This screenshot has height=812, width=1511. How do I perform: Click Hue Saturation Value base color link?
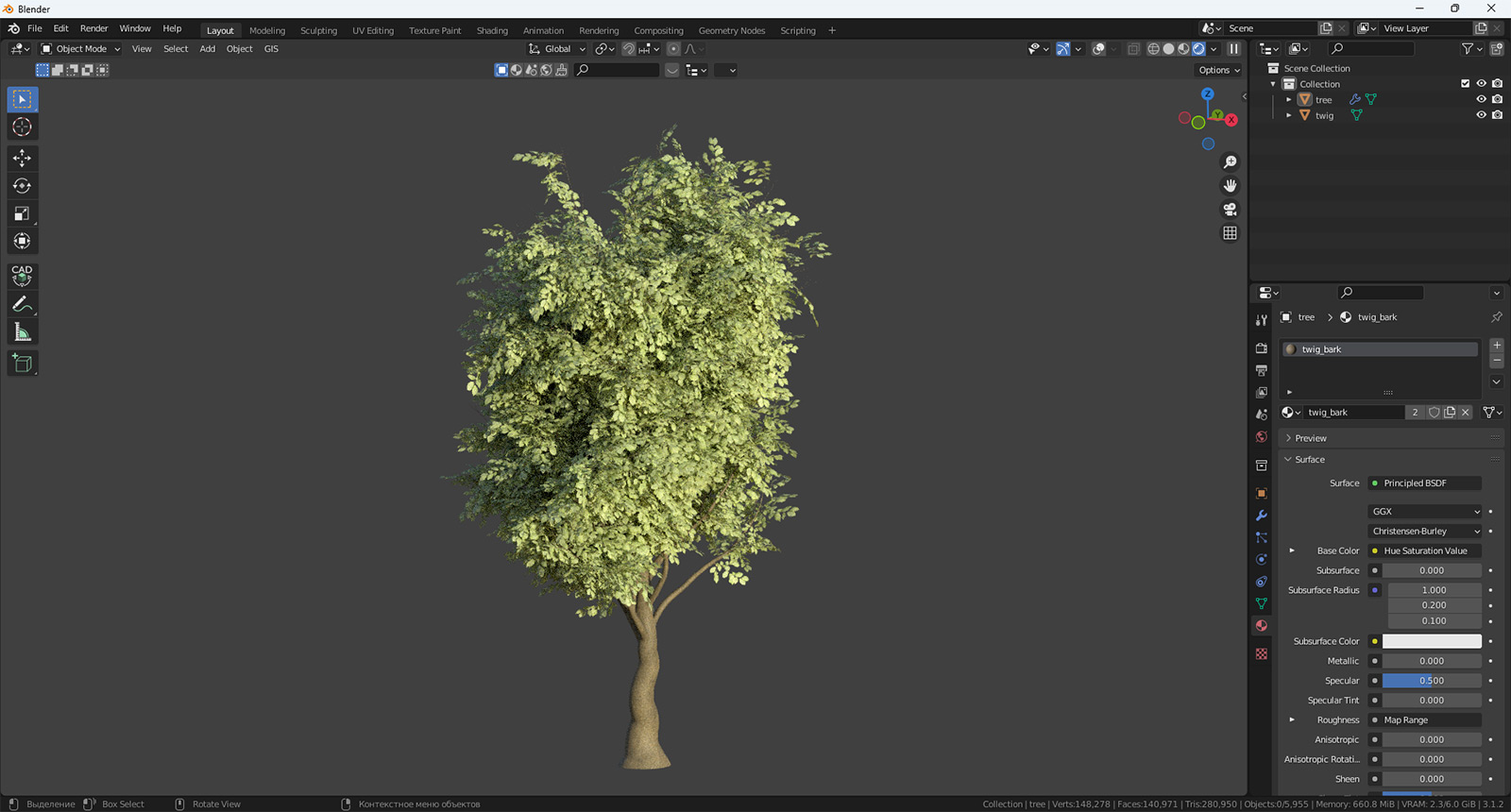click(x=1425, y=550)
